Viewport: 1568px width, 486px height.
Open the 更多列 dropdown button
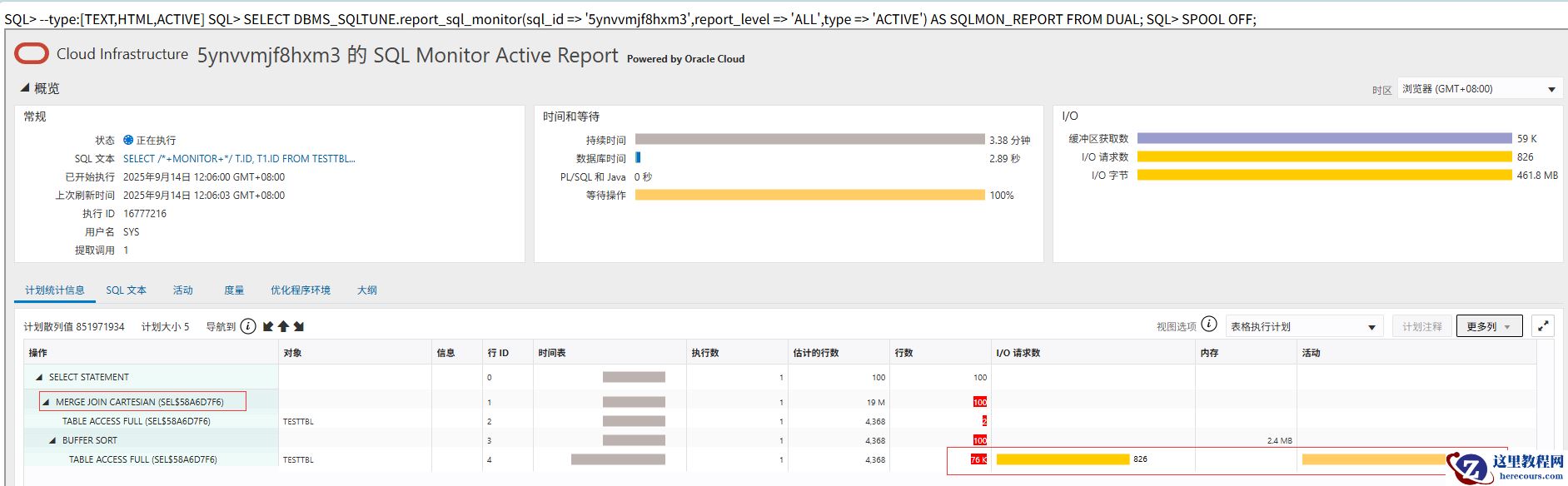[x=1489, y=326]
